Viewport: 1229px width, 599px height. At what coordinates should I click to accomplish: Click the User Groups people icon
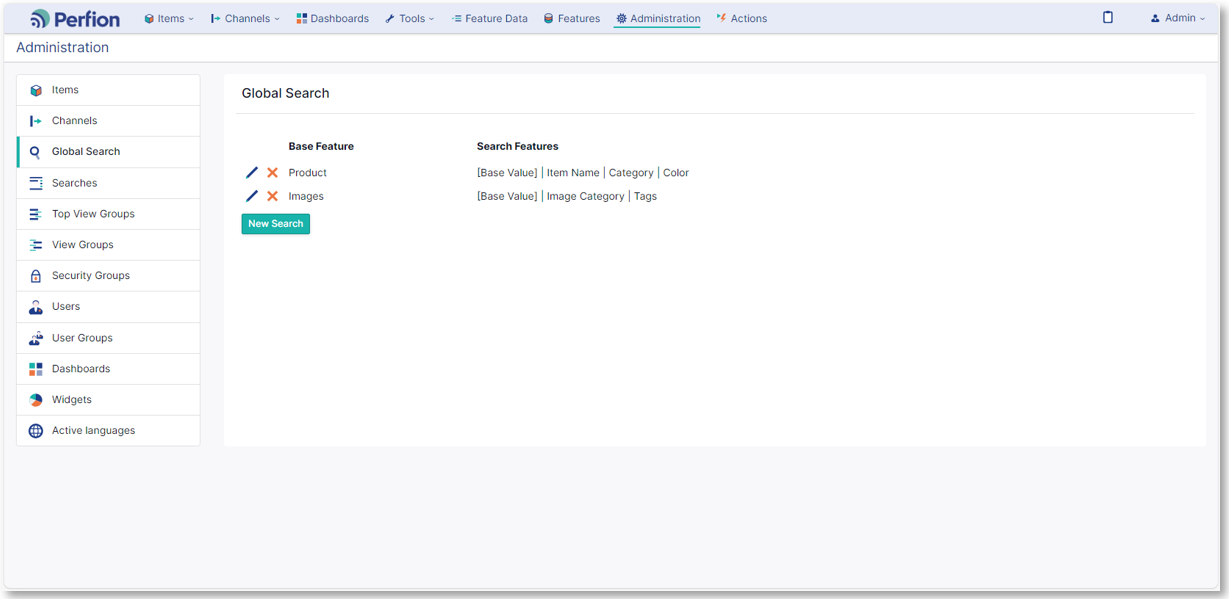[x=36, y=338]
